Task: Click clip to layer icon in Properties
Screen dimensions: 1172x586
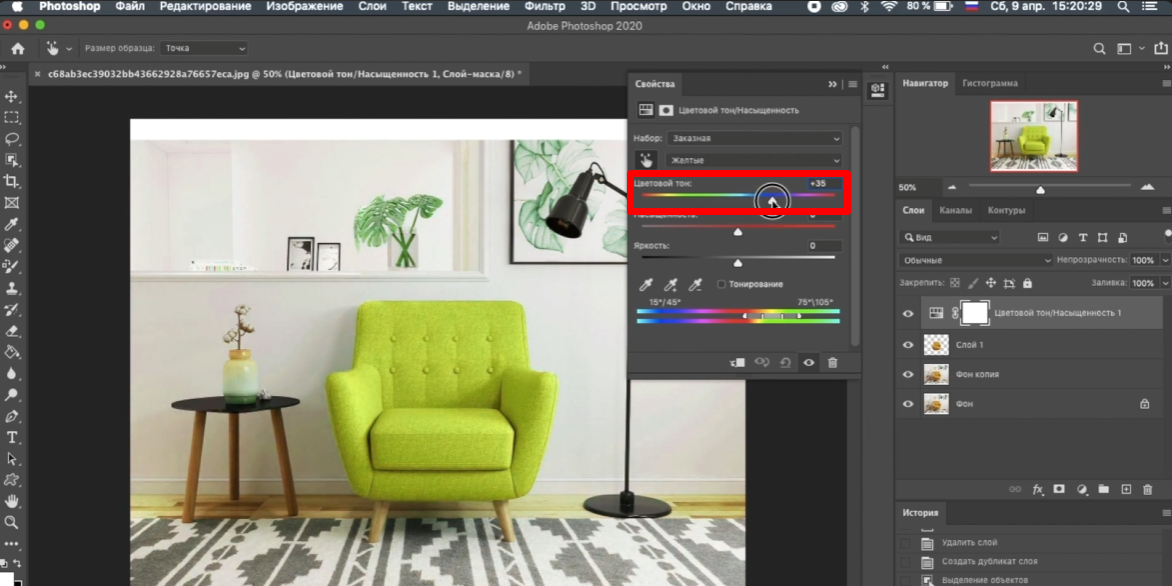Action: click(x=737, y=363)
